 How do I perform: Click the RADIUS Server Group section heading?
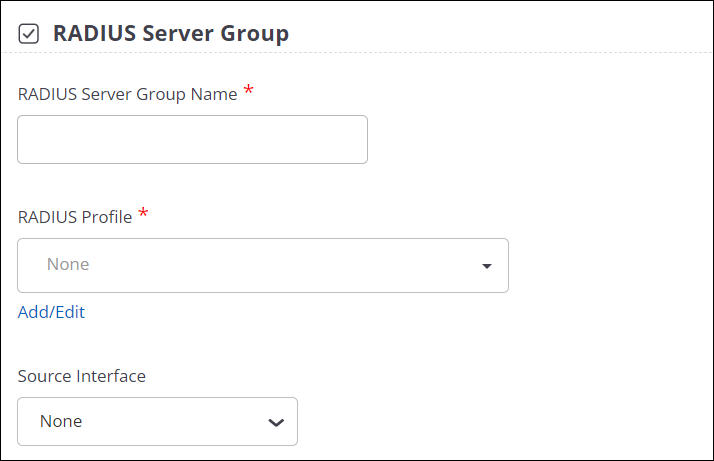coord(171,33)
